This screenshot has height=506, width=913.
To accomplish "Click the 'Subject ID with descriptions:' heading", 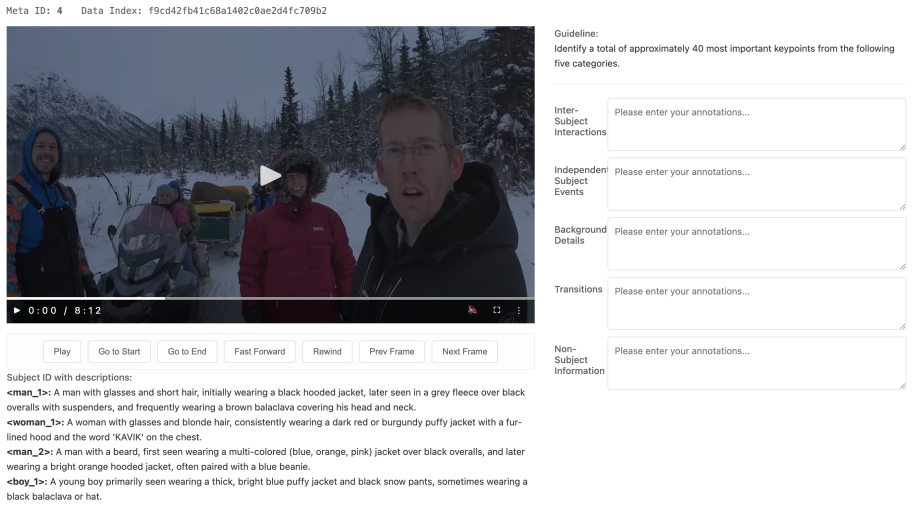I will tap(69, 377).
